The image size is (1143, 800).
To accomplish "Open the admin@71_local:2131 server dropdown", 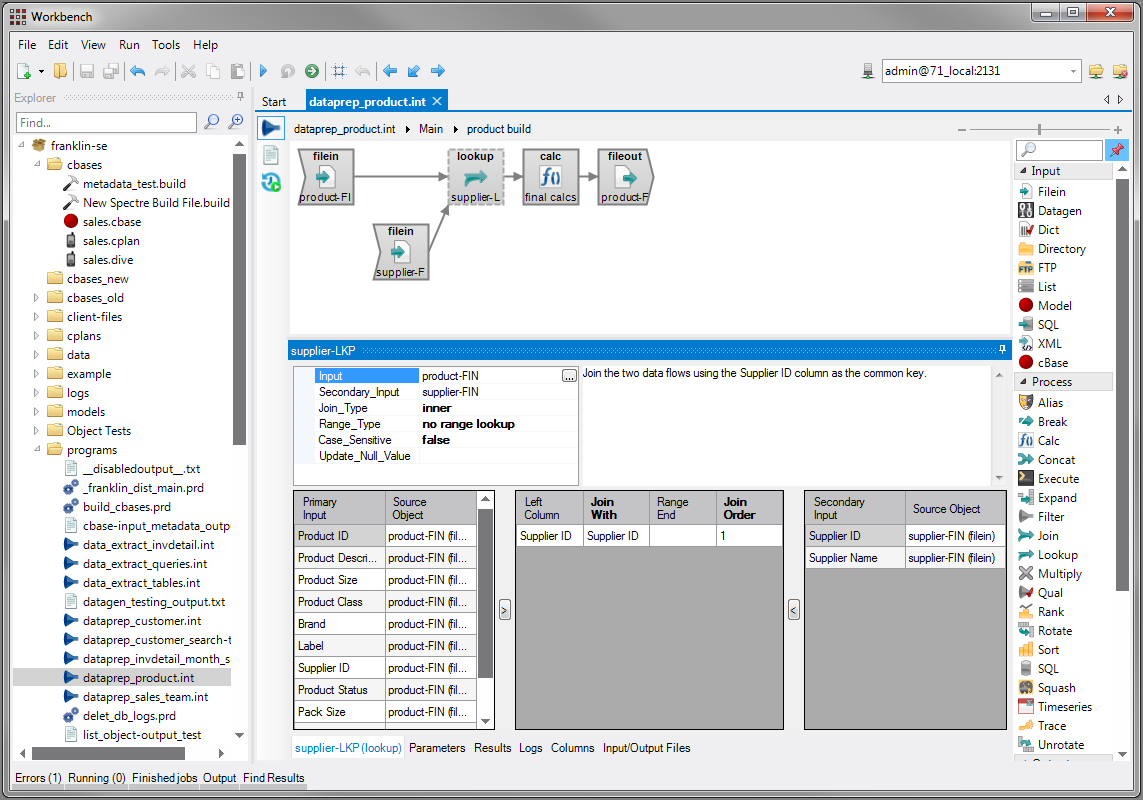I will click(x=1072, y=71).
